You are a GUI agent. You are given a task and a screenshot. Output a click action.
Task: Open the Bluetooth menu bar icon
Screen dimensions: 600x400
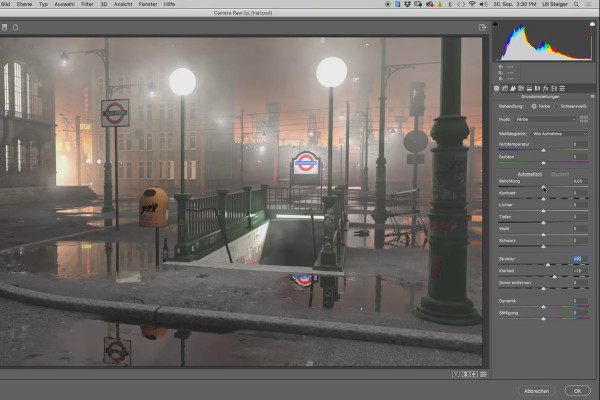click(450, 4)
